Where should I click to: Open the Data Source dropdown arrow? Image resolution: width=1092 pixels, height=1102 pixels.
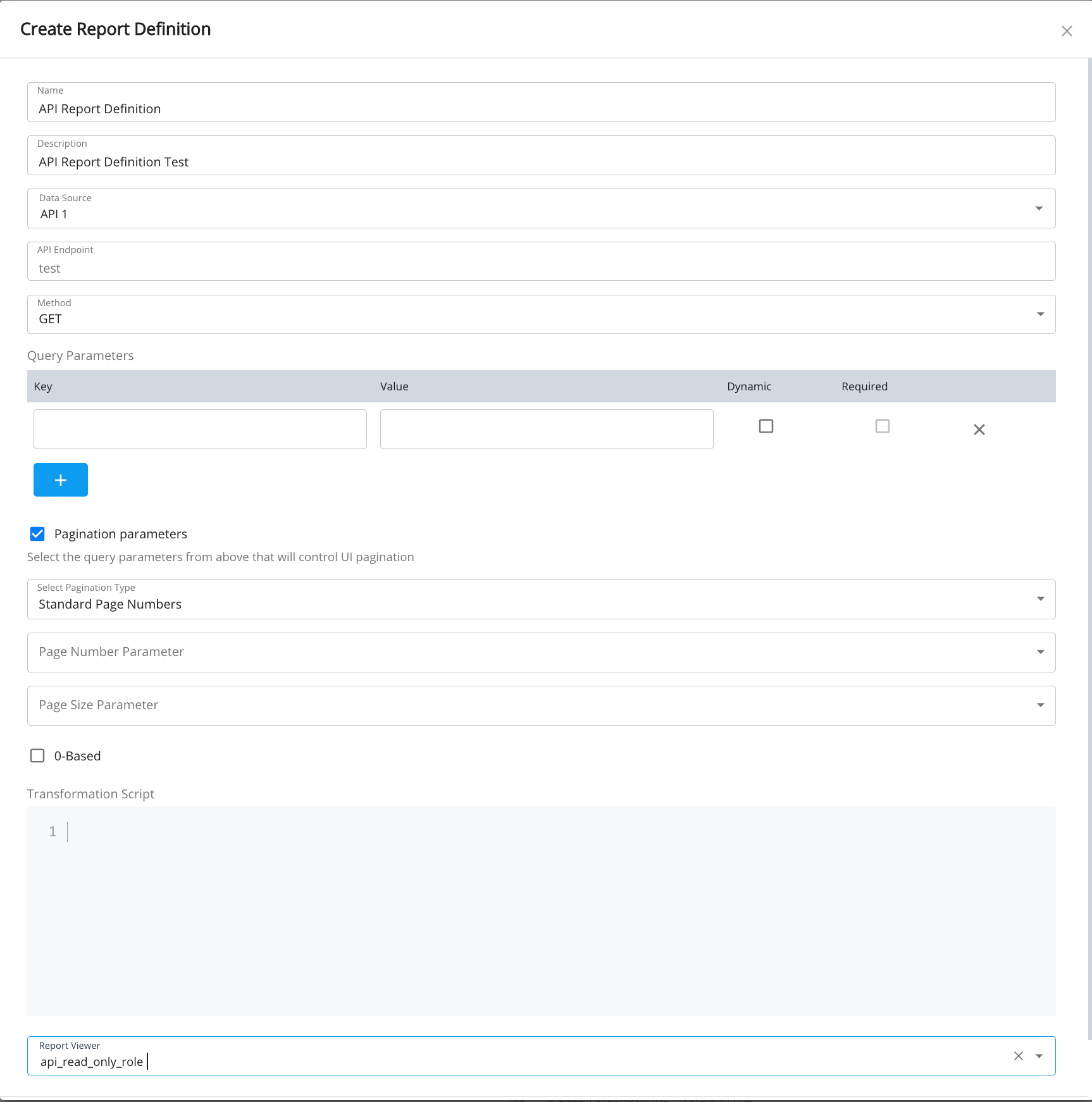coord(1038,207)
